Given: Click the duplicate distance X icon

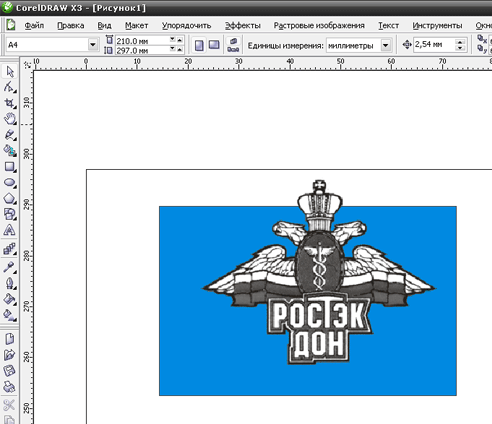Looking at the screenshot, I should 482,39.
